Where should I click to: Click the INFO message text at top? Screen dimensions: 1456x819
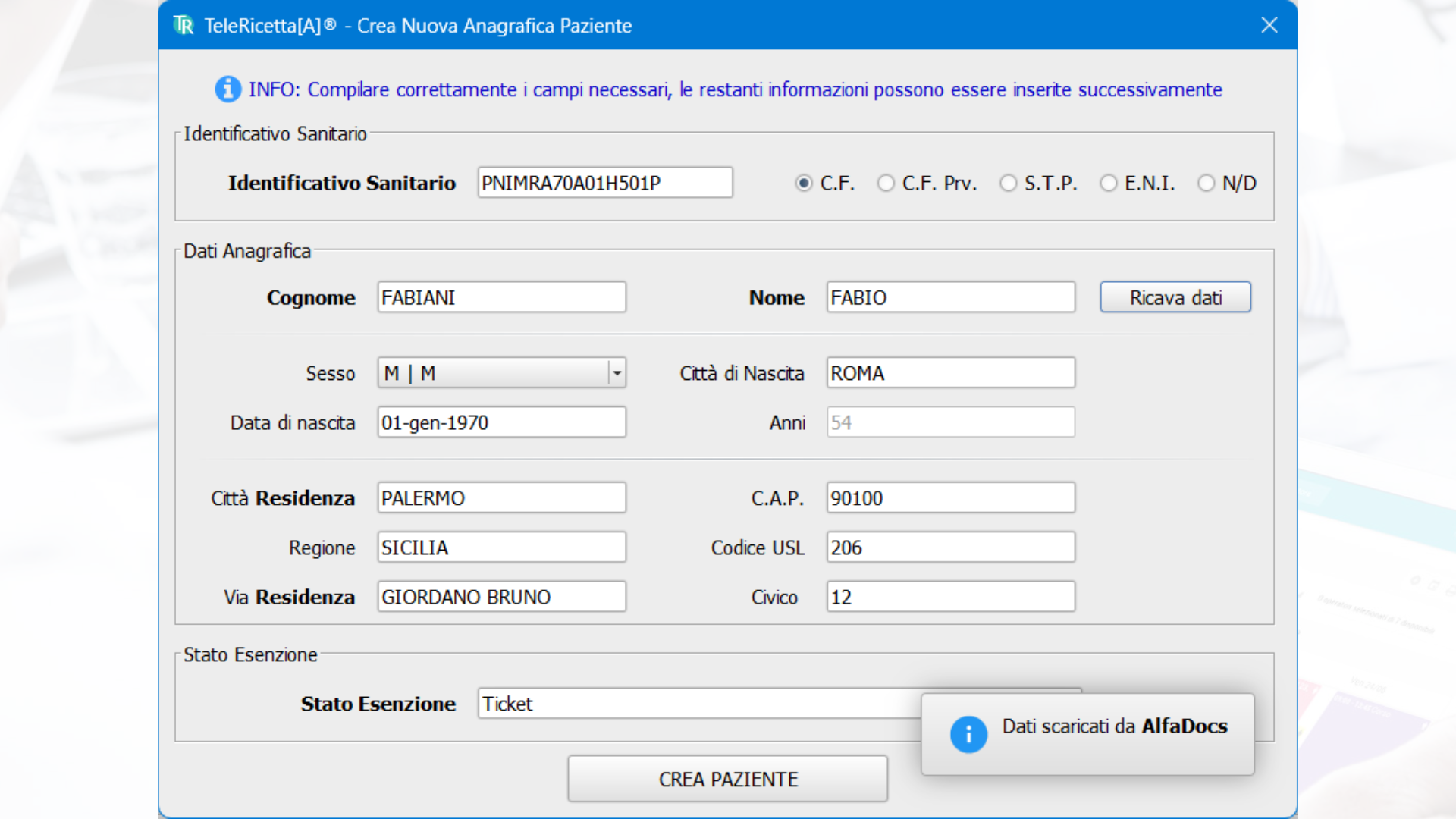(x=735, y=89)
